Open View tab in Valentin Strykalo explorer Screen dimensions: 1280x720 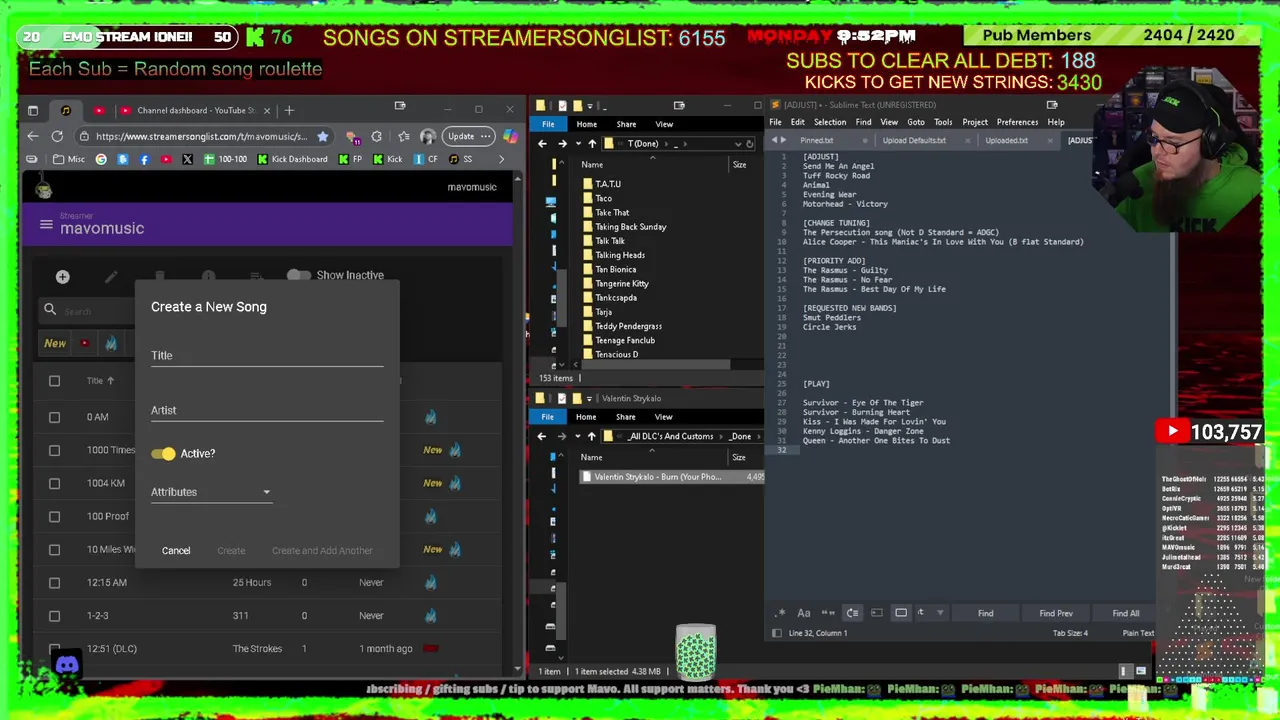(663, 417)
